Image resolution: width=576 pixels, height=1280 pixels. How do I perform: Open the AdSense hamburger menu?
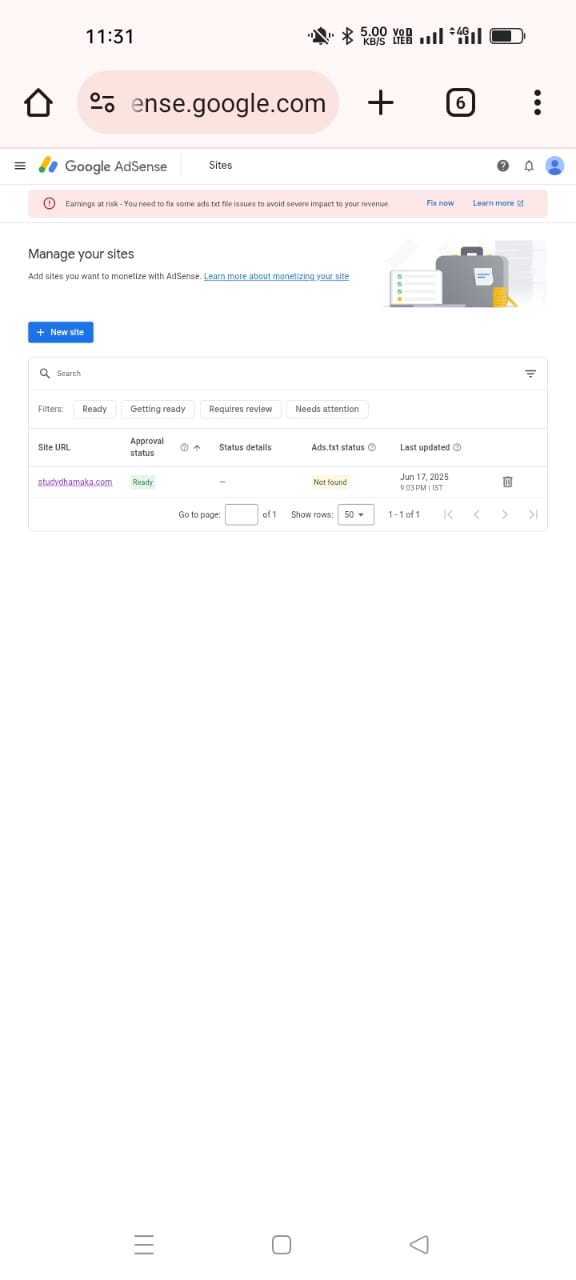20,166
